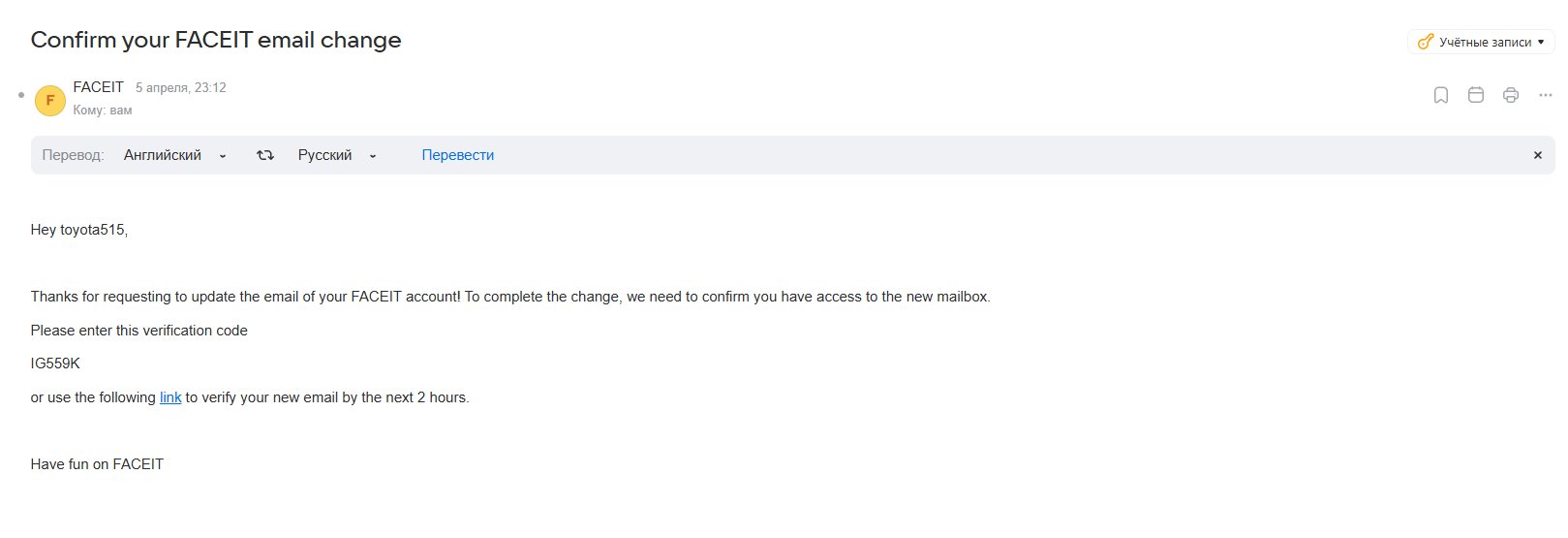Print this FACEIT email
Image resolution: width=1568 pixels, height=538 pixels.
tap(1511, 95)
